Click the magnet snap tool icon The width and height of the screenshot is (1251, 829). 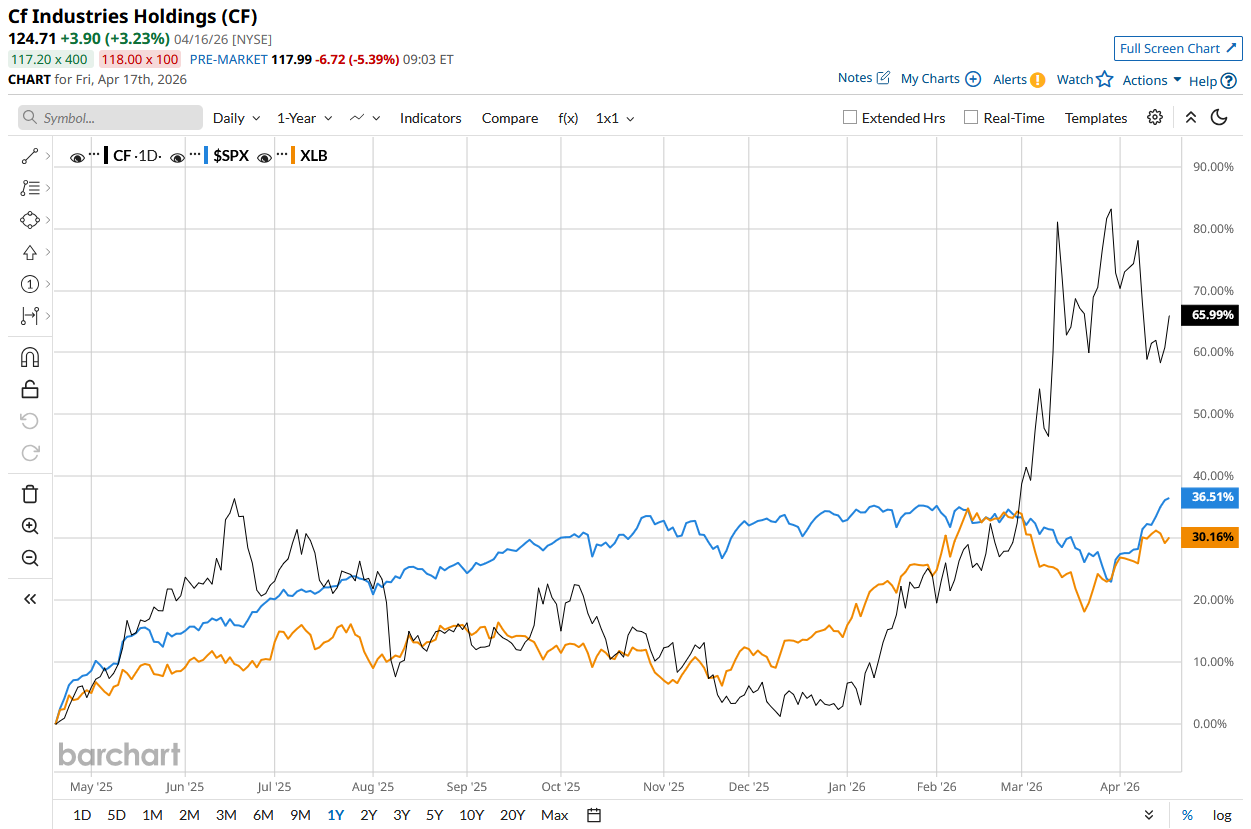[x=30, y=357]
